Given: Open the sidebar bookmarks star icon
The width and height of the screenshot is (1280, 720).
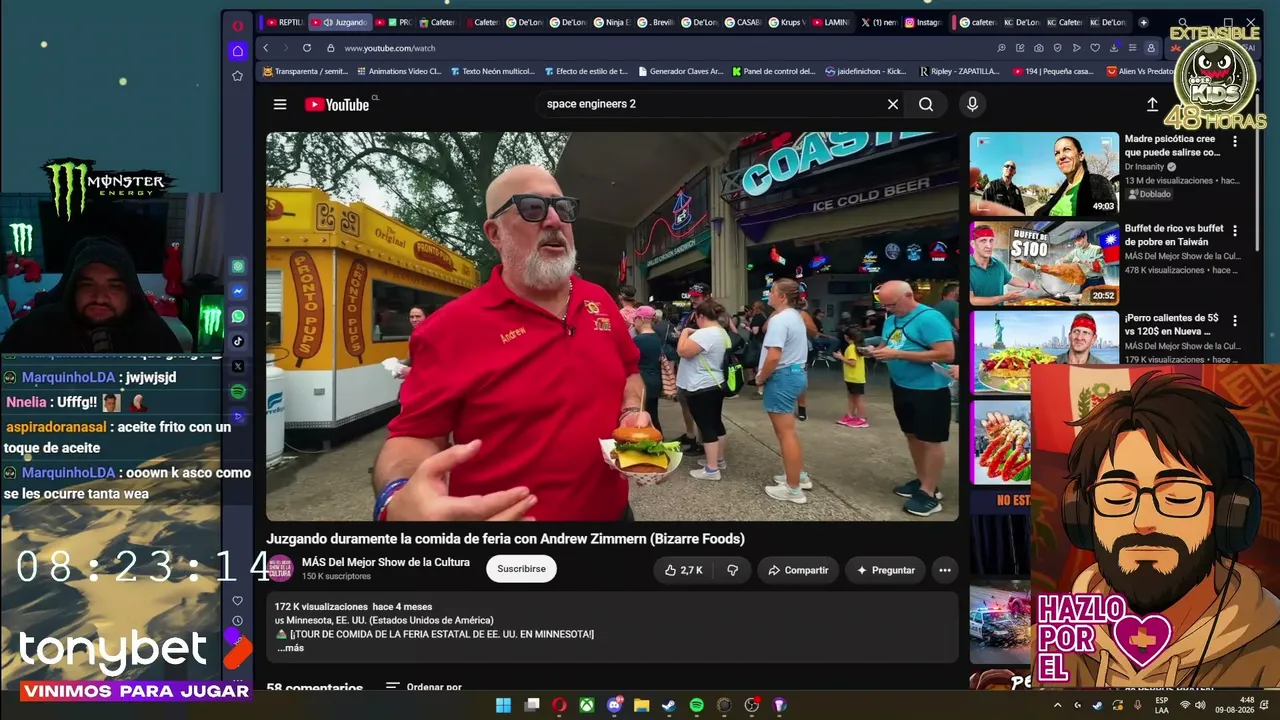Looking at the screenshot, I should click(237, 76).
